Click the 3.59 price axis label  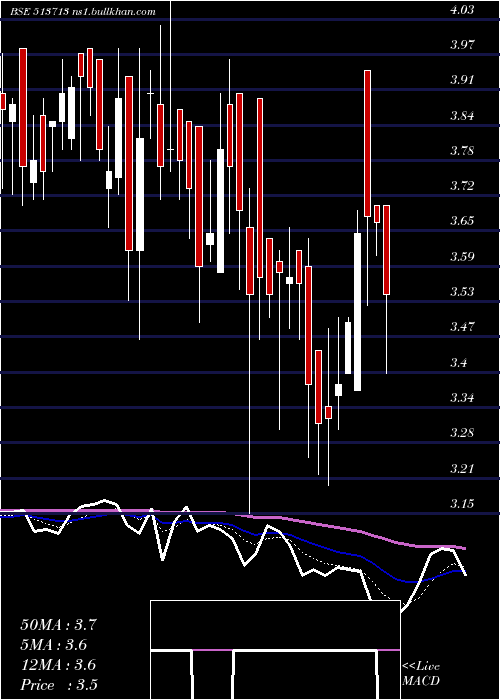(x=462, y=256)
